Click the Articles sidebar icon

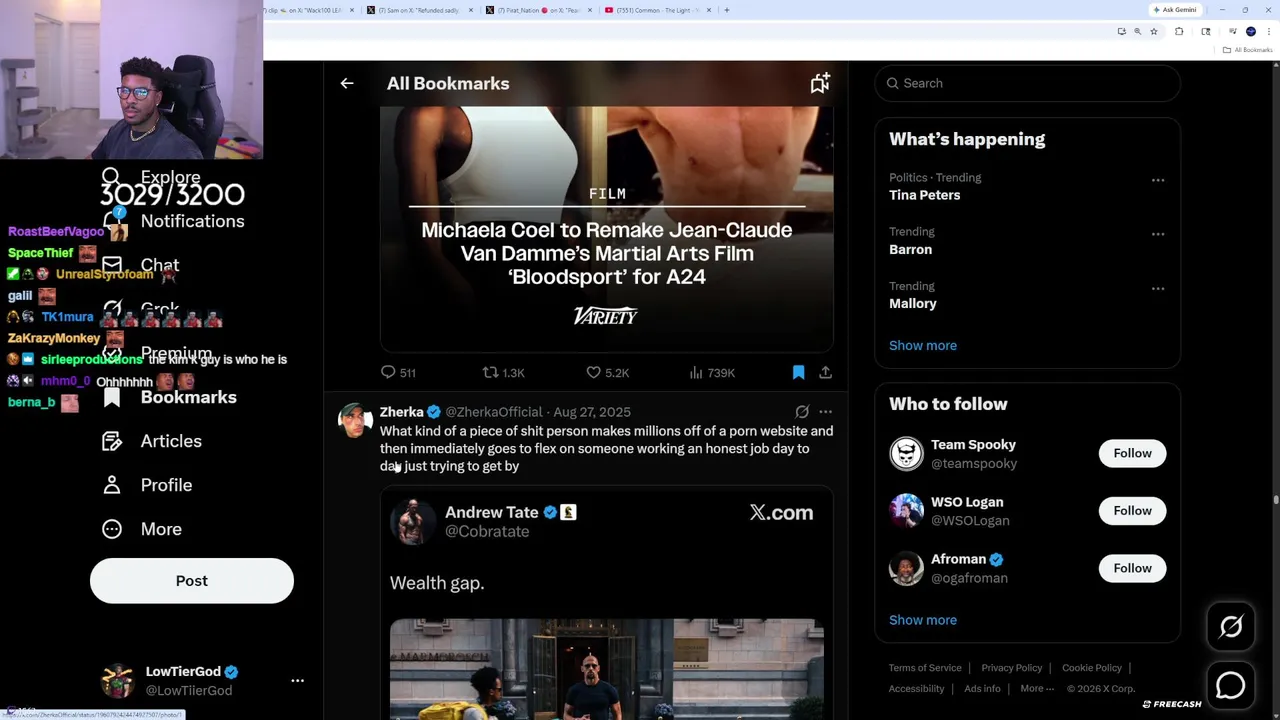tap(112, 441)
